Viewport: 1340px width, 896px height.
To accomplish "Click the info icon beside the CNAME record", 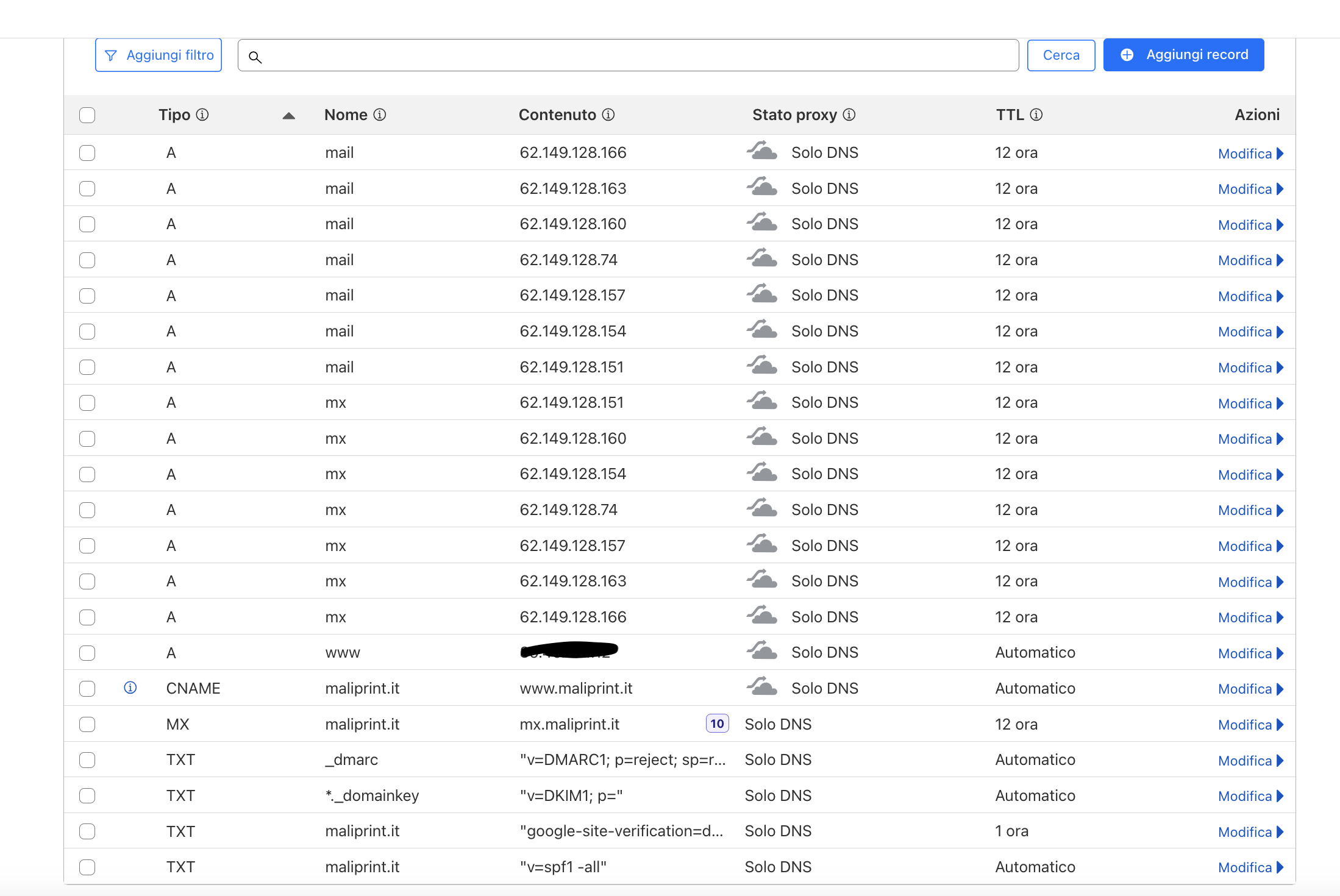I will (130, 688).
